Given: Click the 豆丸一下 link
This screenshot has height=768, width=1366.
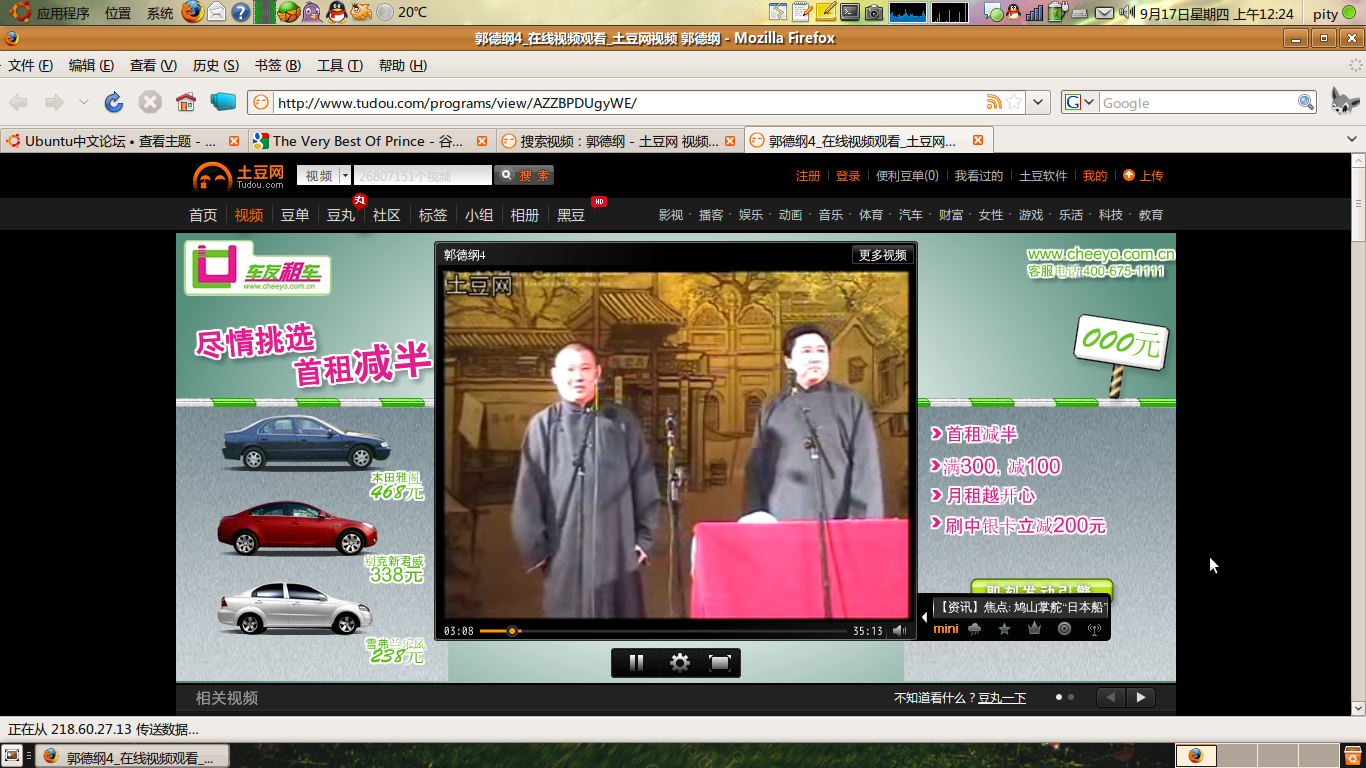Looking at the screenshot, I should (x=1002, y=698).
